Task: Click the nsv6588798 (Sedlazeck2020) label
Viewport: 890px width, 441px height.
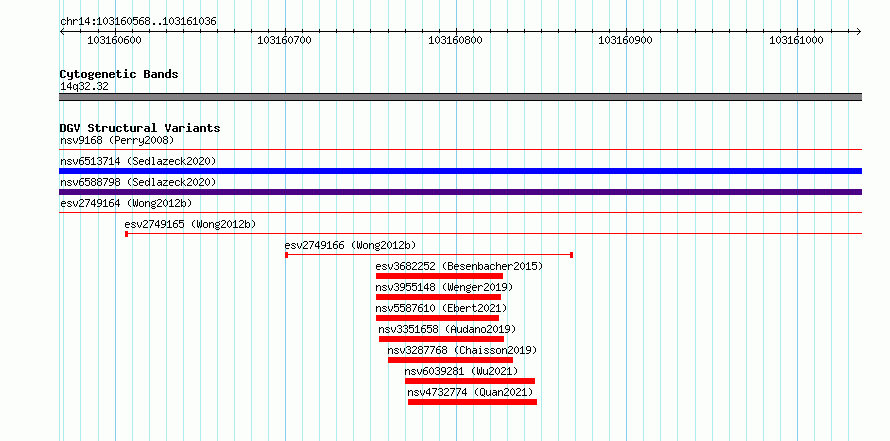Action: 138,182
